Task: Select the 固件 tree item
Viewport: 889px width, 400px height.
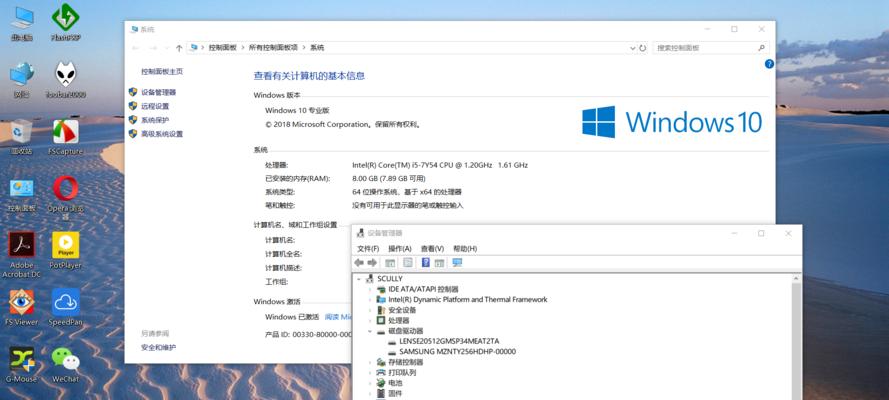Action: pos(395,394)
